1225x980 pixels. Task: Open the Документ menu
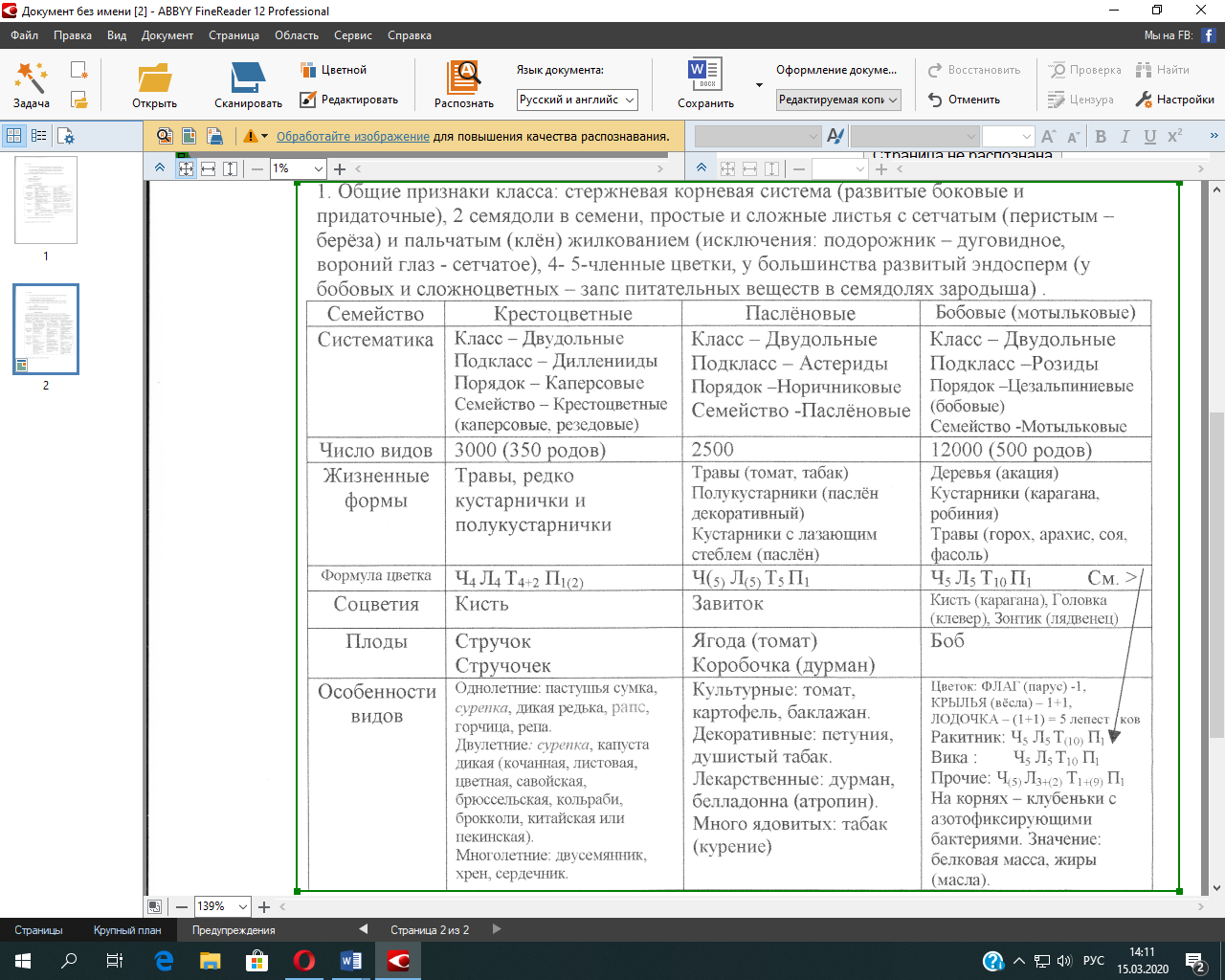click(167, 35)
